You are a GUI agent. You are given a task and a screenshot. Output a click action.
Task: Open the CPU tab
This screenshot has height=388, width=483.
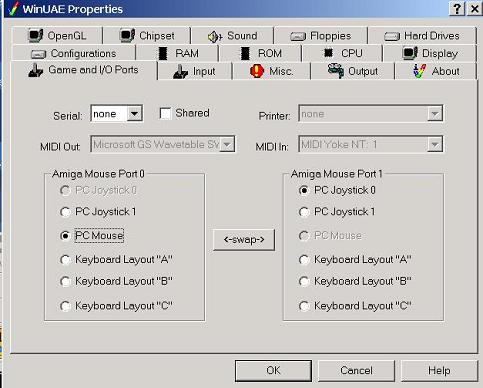342,53
